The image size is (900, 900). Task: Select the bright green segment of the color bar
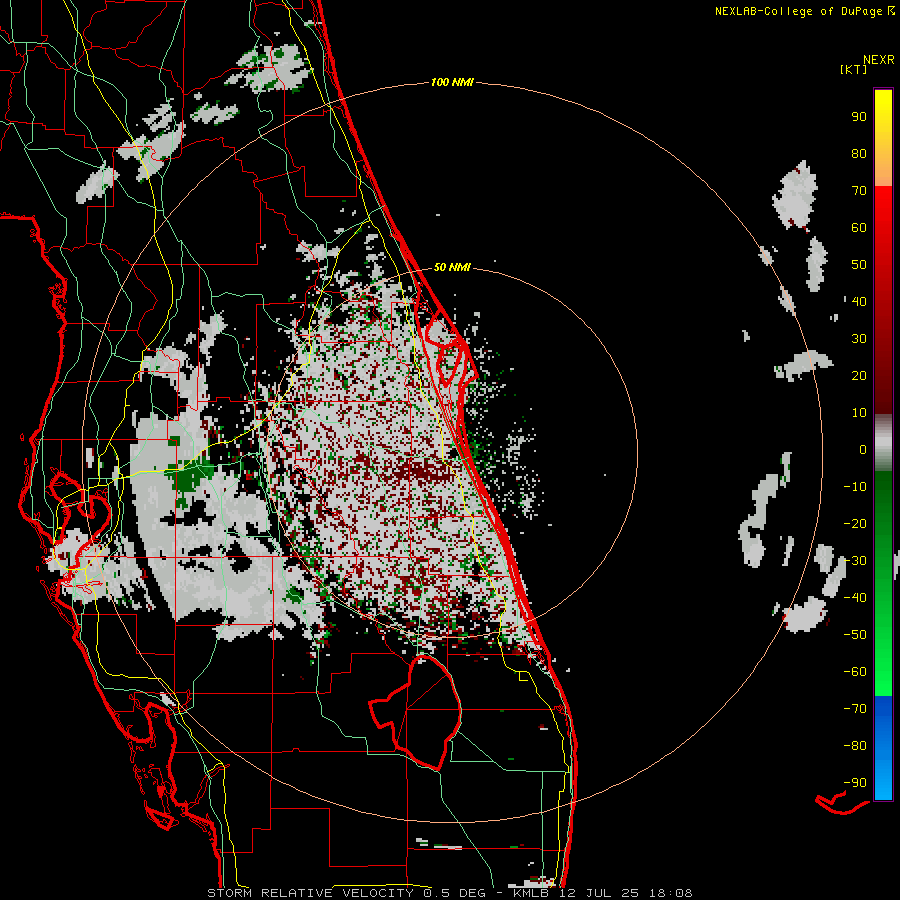(x=883, y=583)
